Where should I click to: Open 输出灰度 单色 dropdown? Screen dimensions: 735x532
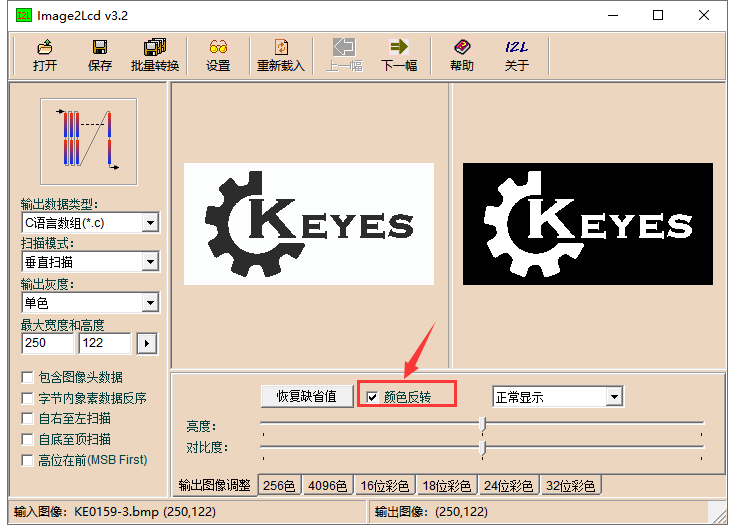coord(150,303)
